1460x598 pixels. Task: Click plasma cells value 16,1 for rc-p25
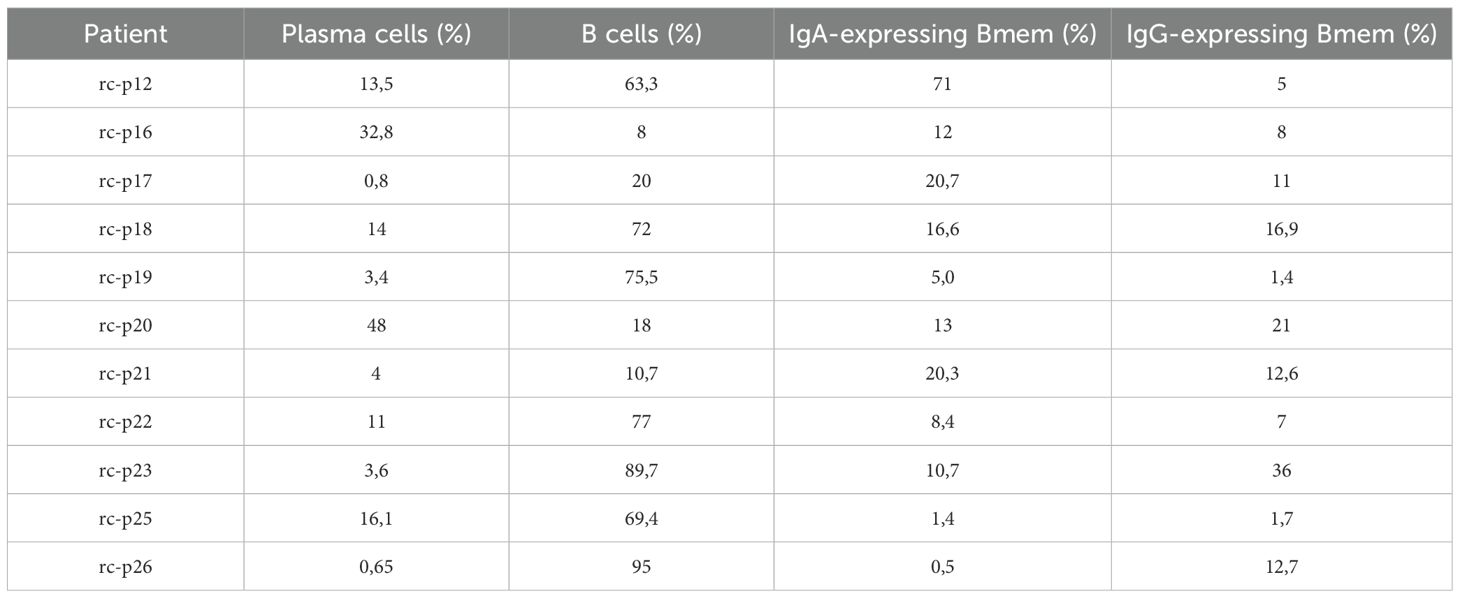tap(376, 518)
